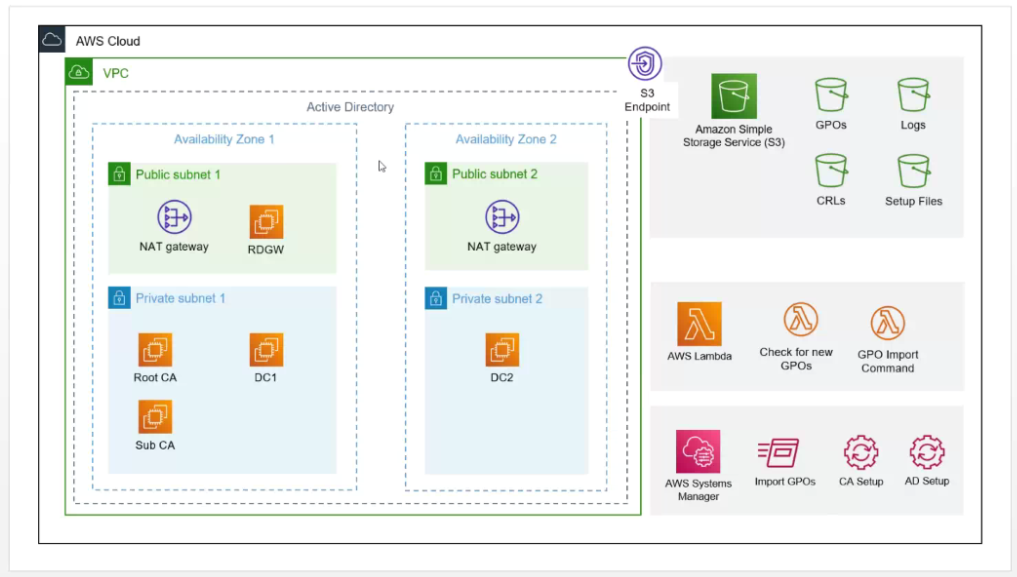Select the DC2 instance icon

502,350
